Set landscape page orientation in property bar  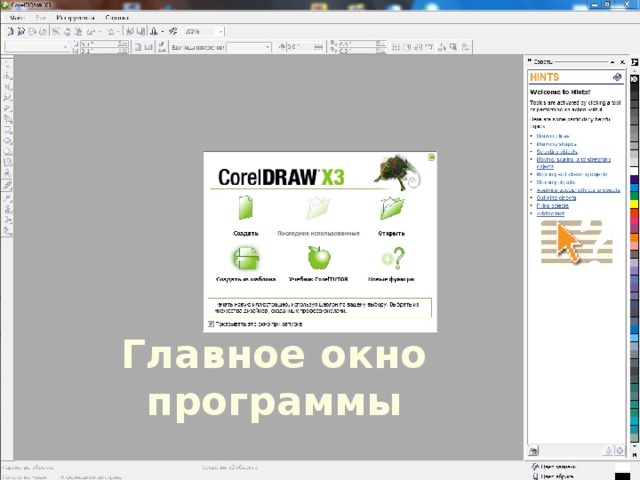click(x=149, y=47)
